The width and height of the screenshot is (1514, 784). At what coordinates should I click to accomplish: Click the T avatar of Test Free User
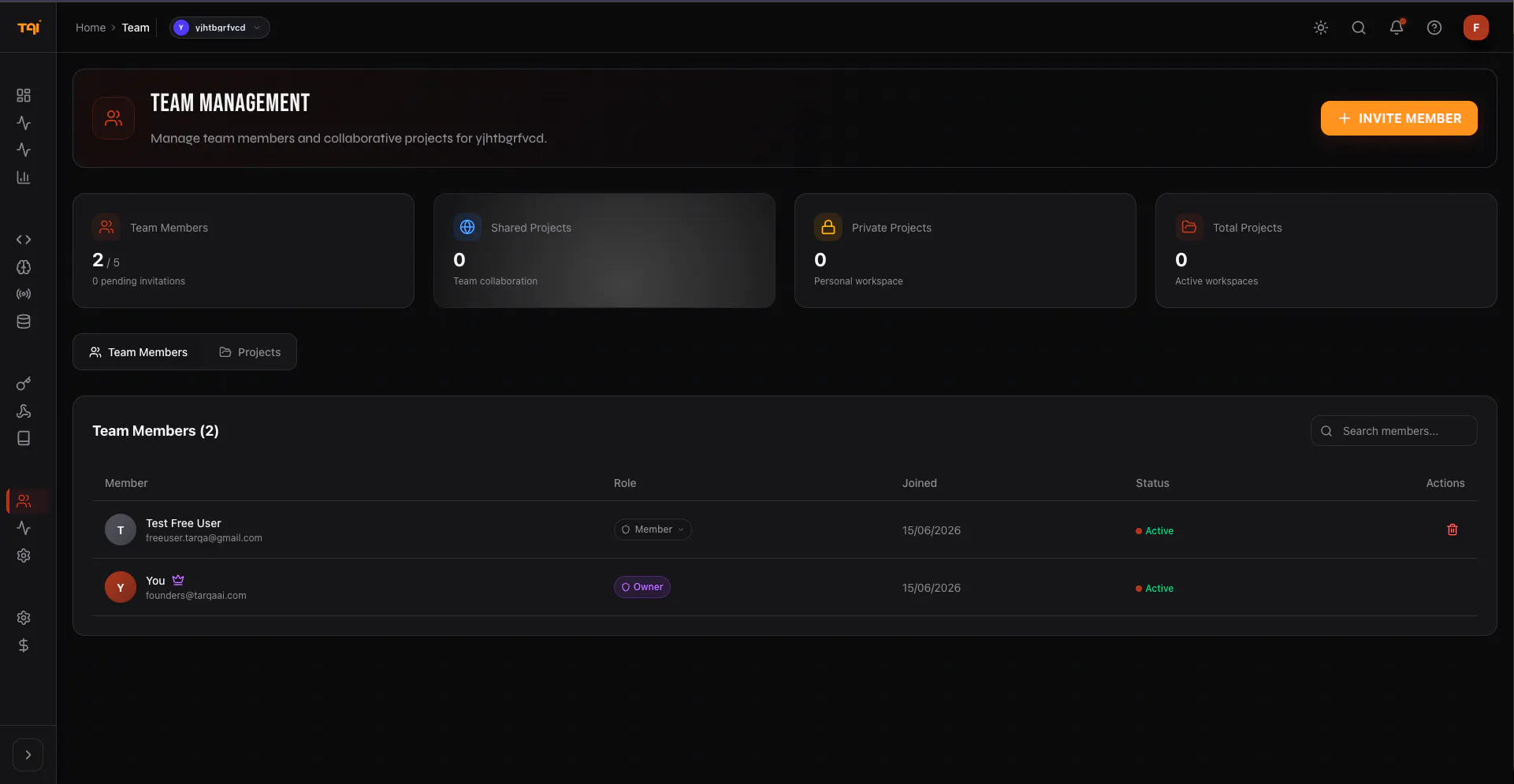point(121,530)
